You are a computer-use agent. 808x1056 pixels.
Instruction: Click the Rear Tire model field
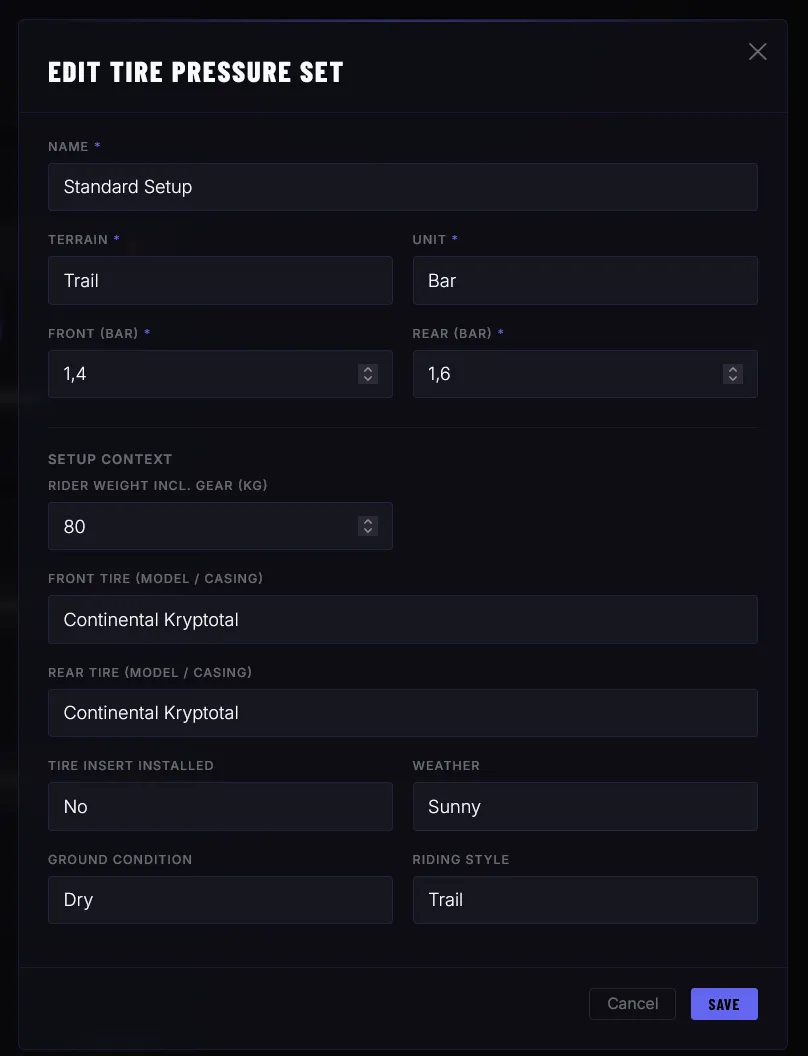click(x=402, y=713)
